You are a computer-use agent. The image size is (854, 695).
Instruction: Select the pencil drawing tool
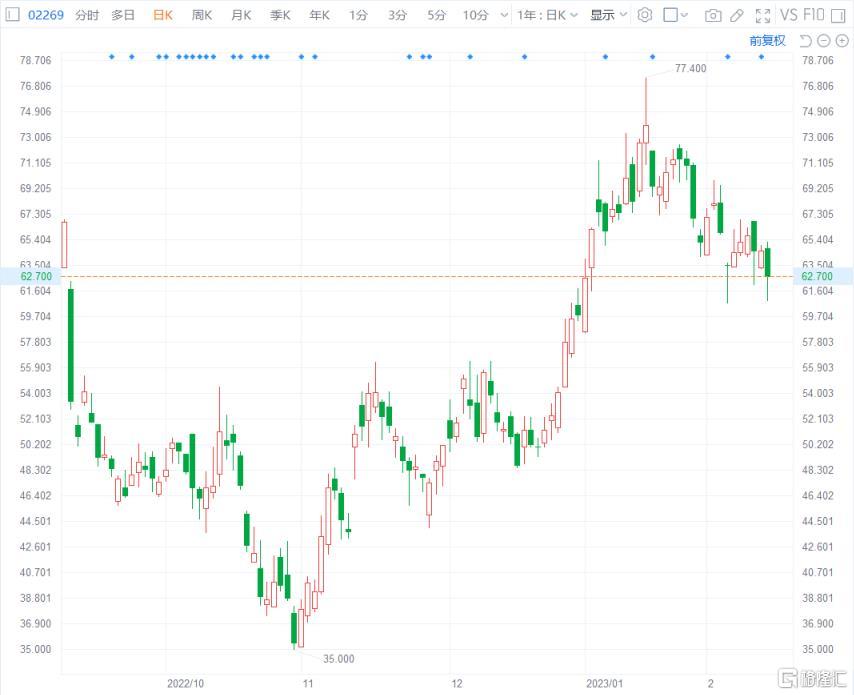737,15
